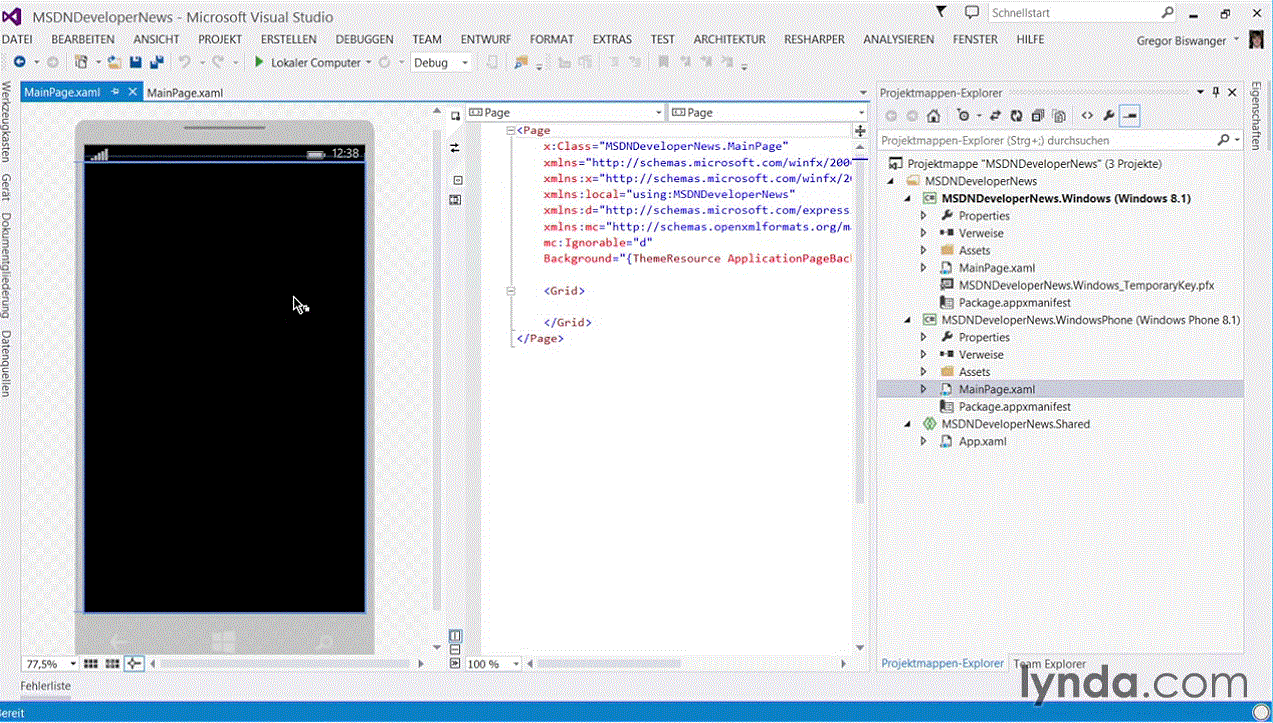This screenshot has height=723, width=1273.
Task: Click the Save icon in toolbar
Action: [x=135, y=62]
